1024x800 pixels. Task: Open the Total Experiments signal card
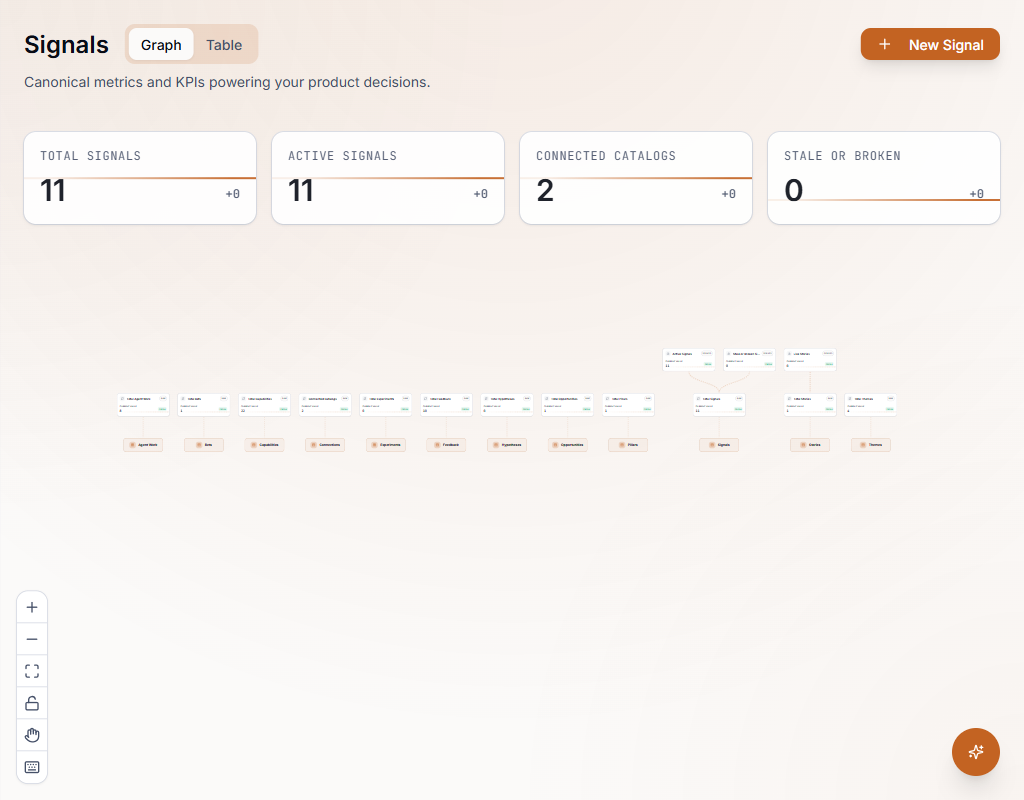(x=386, y=404)
